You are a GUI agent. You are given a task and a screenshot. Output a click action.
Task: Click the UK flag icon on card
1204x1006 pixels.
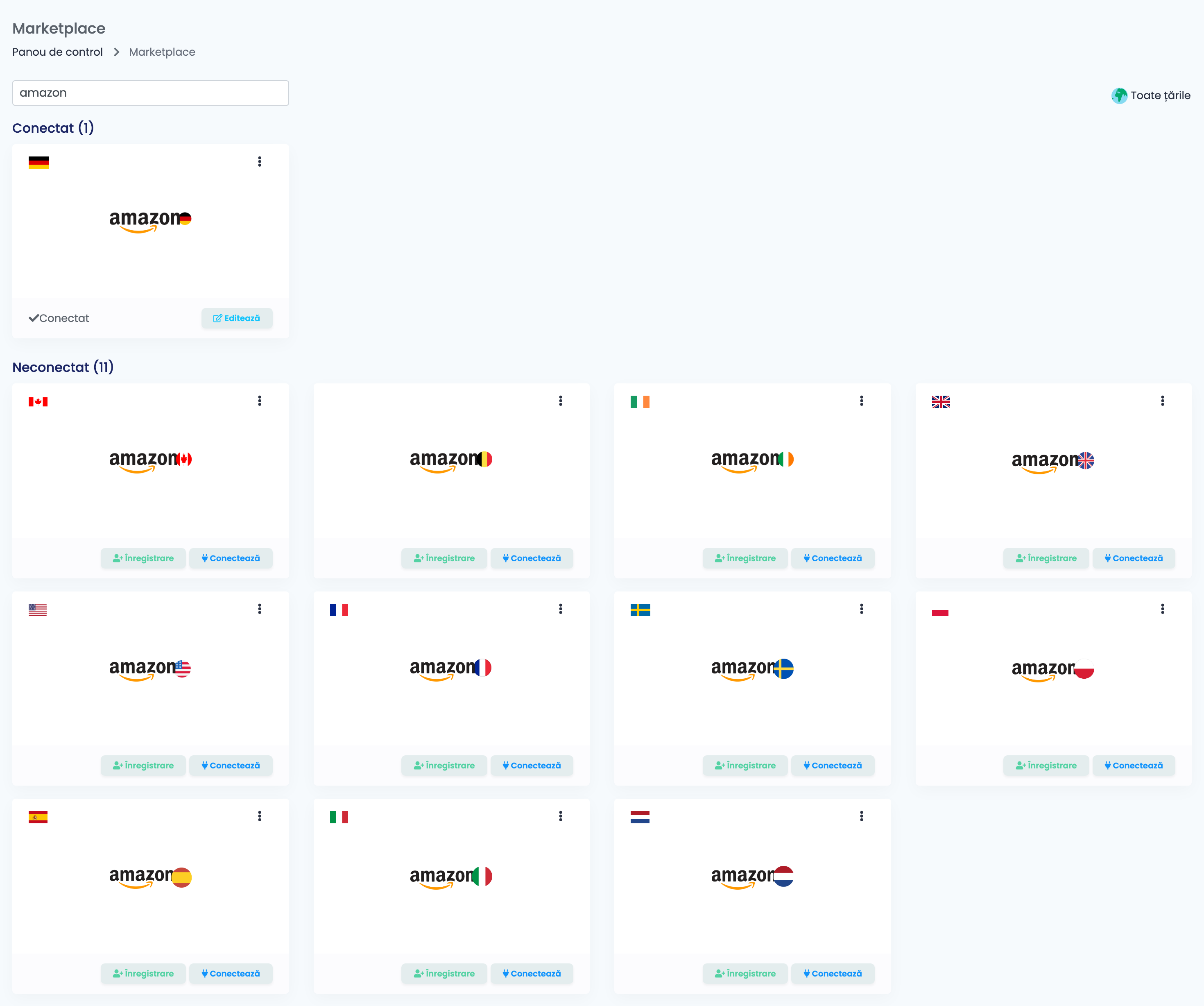941,401
